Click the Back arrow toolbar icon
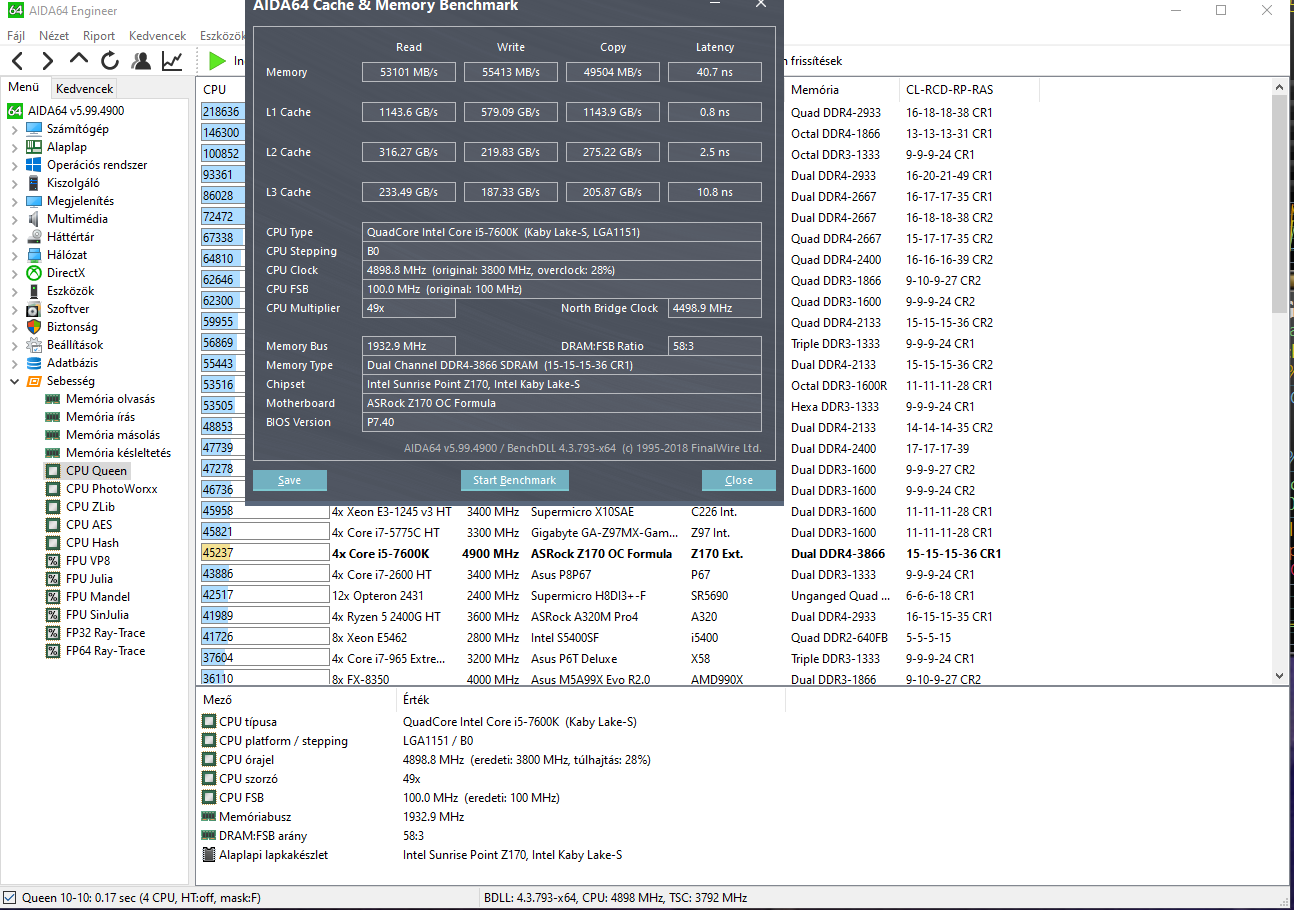1294x910 pixels. tap(18, 61)
